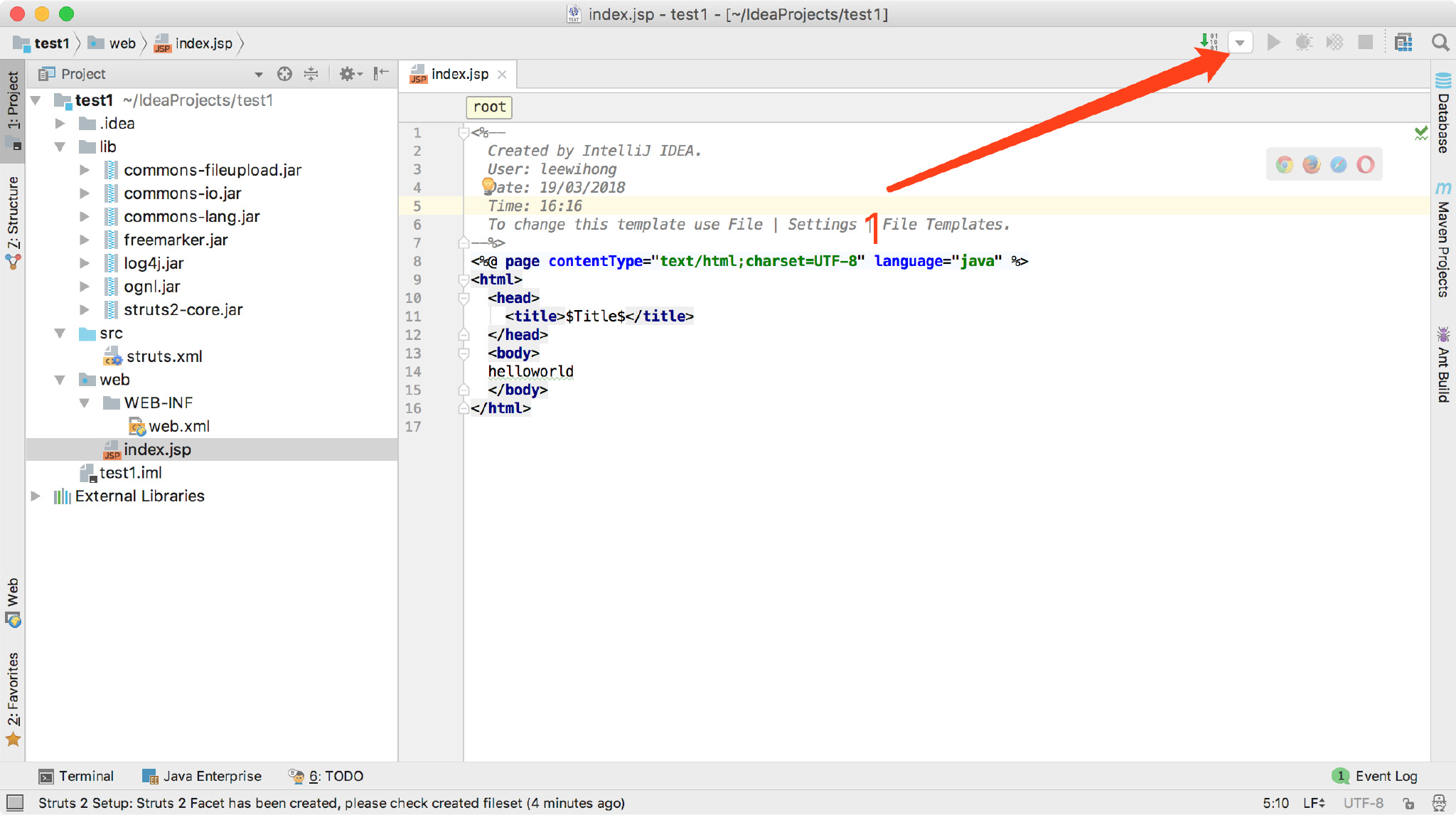
Task: Open Project Structure from the toolbar icon
Action: (1403, 43)
